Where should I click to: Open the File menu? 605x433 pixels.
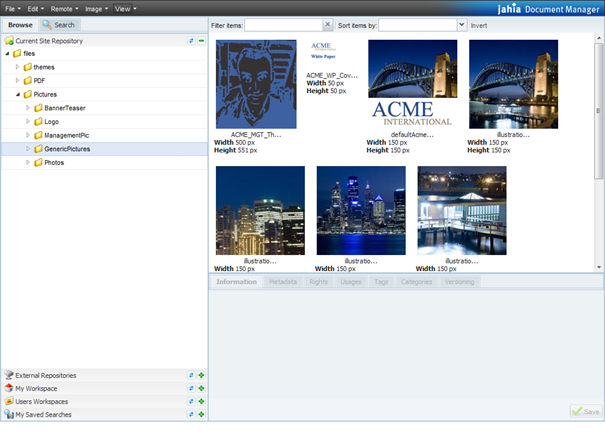(x=13, y=8)
